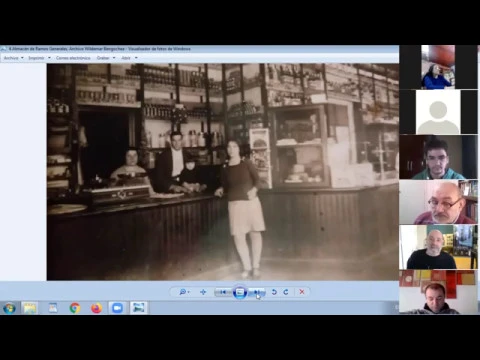This screenshot has width=480, height=360.
Task: Expand the Archivo dropdown arrow
Action: (22, 58)
